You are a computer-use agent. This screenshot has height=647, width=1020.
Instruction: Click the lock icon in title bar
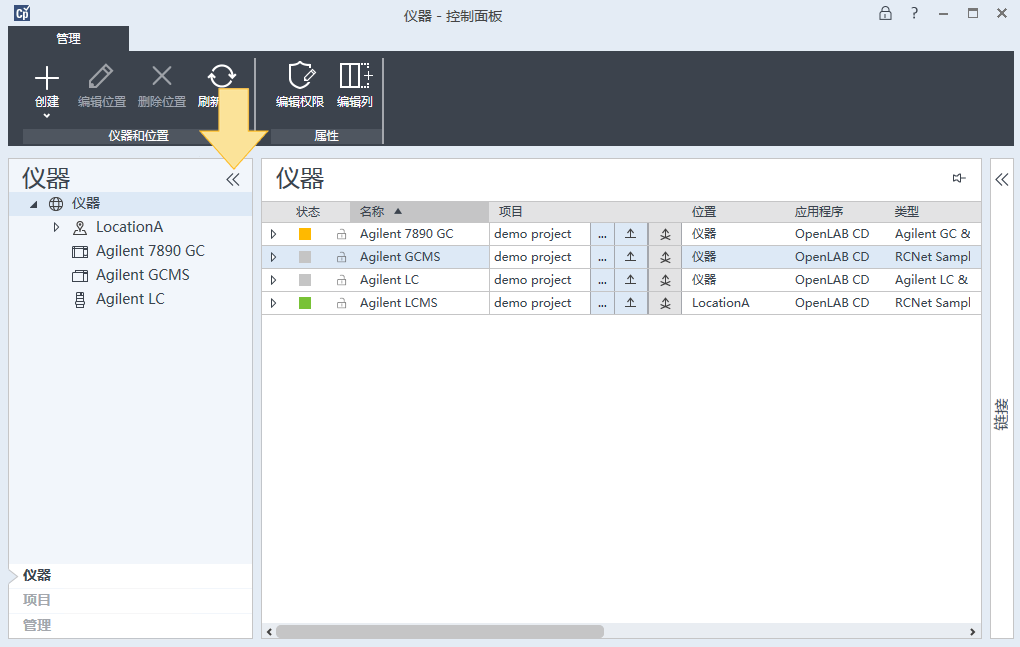coord(885,13)
